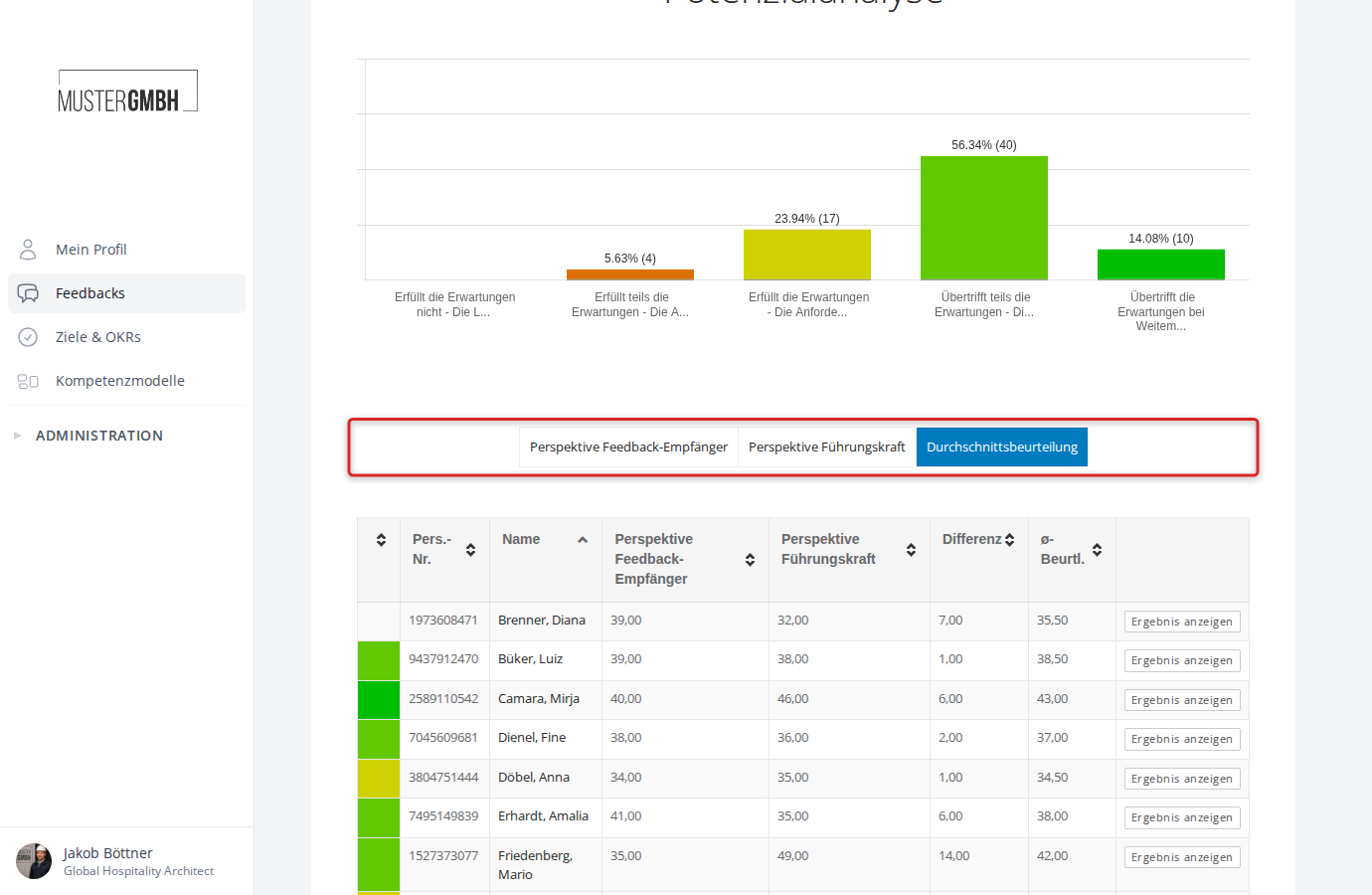Click color cell for Camara, Mirja
This screenshot has width=1372, height=895.
(x=379, y=700)
